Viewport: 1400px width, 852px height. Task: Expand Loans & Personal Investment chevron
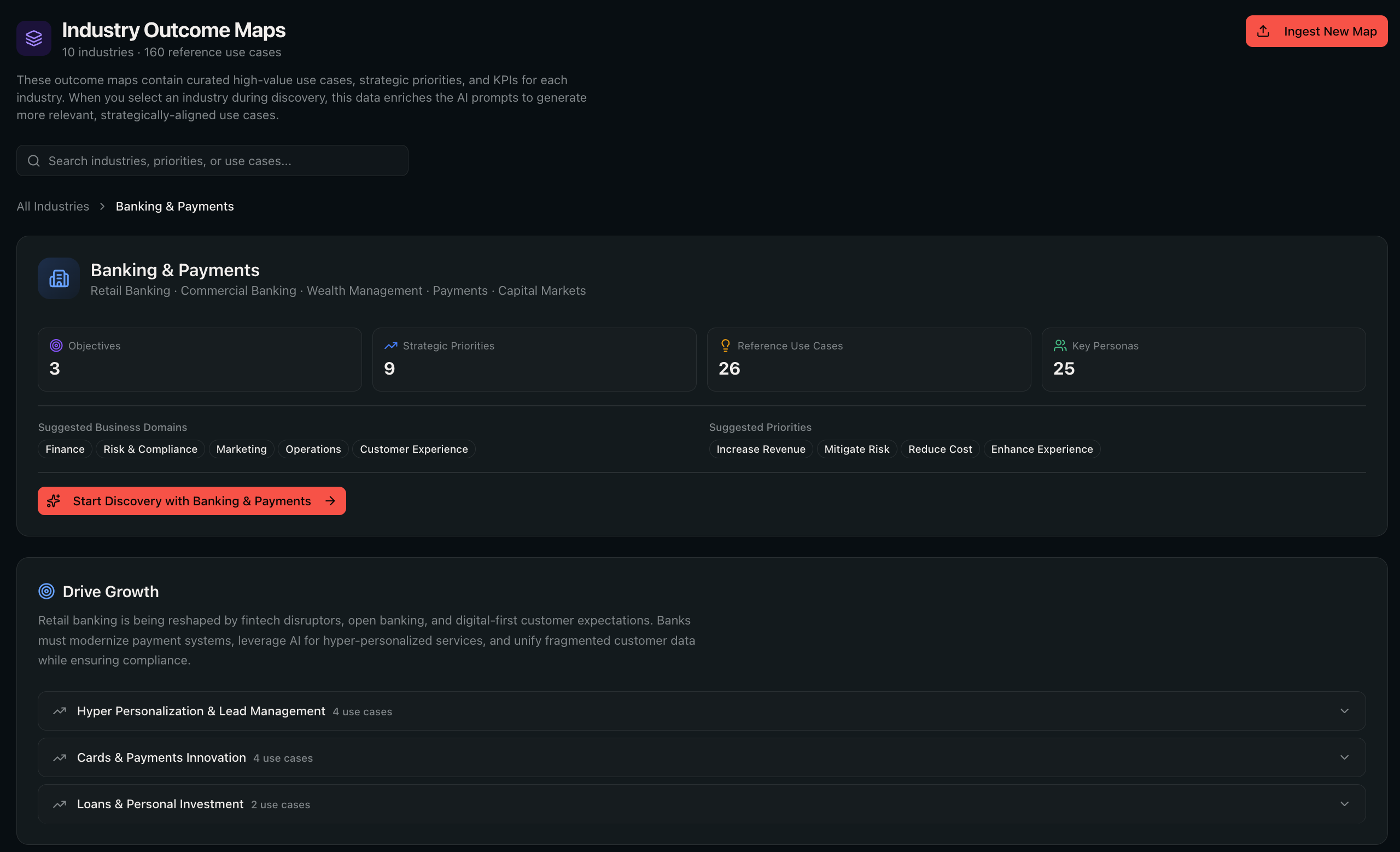click(1344, 804)
